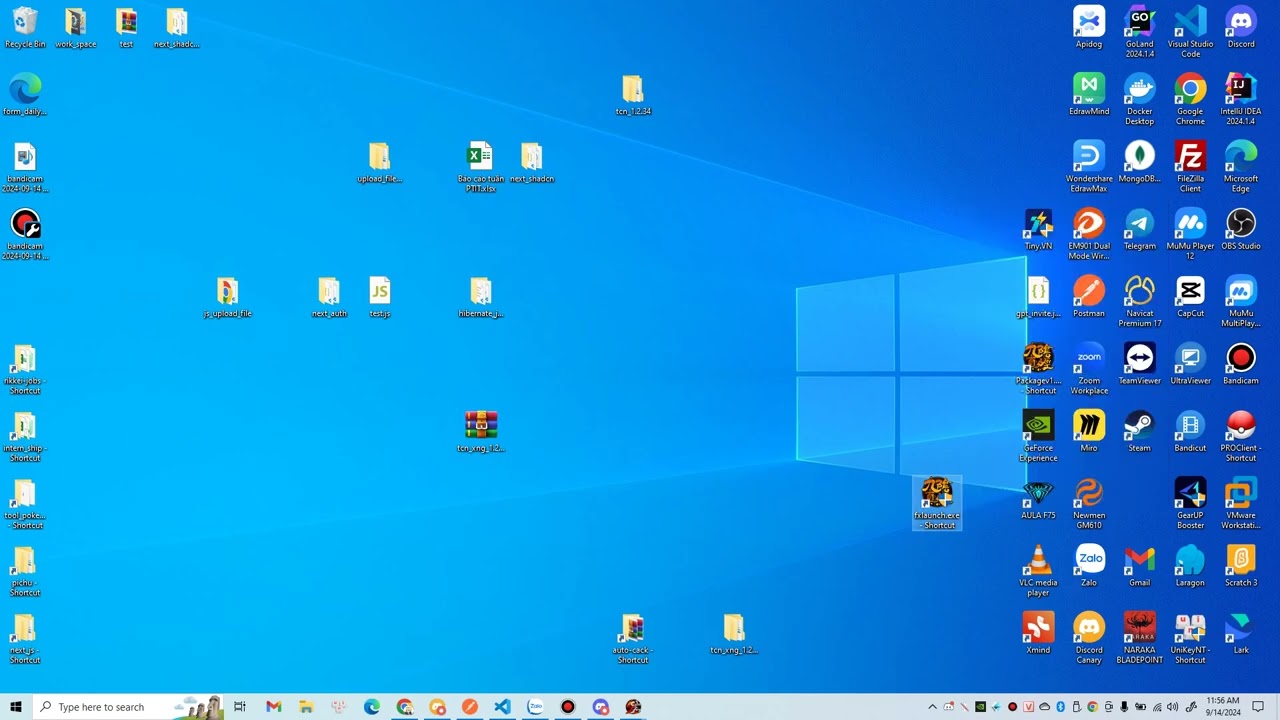This screenshot has height=720, width=1280.
Task: Launch the Lark desktop shortcut
Action: coord(1241,633)
